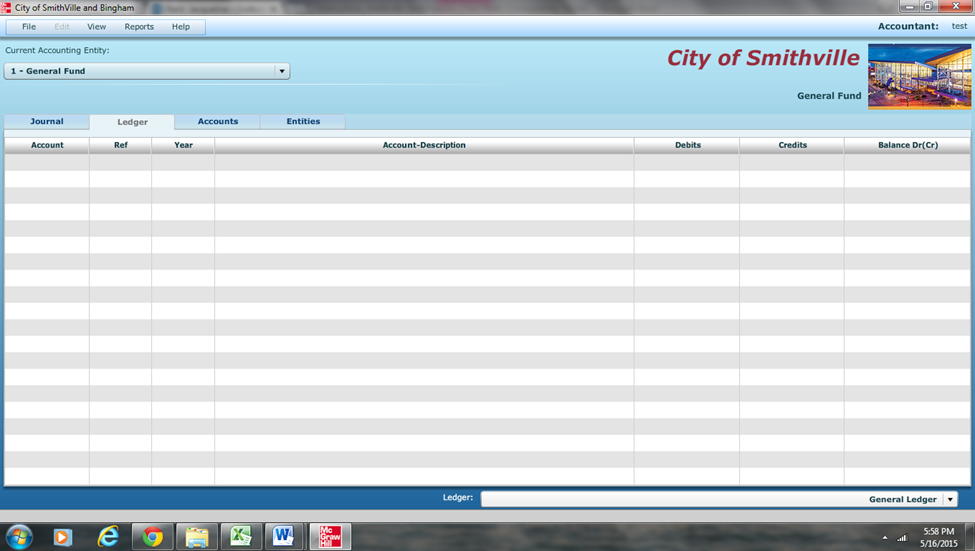Select the Ledger tab
The width and height of the screenshot is (975, 551).
[x=132, y=122]
